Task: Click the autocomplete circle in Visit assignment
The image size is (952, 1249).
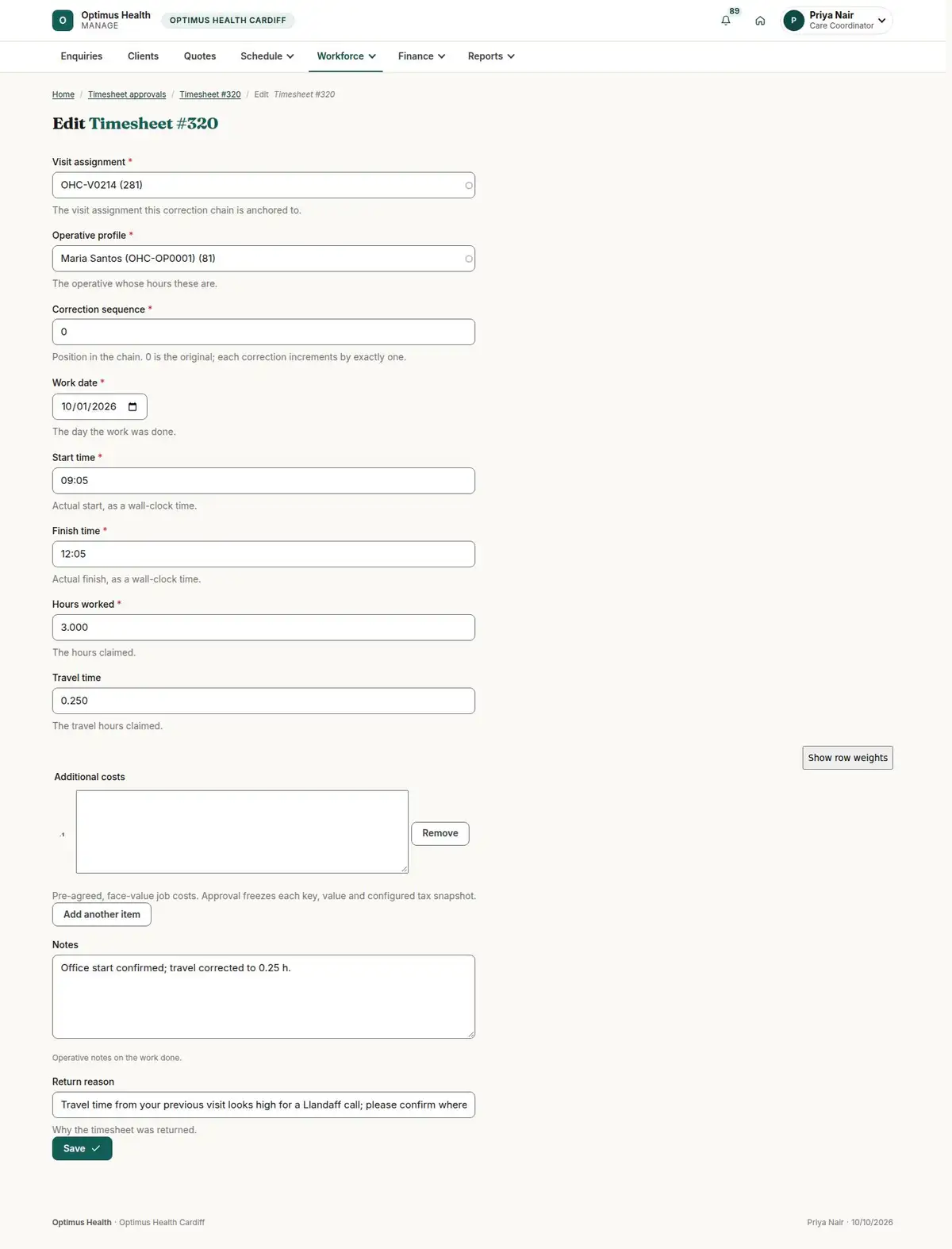Action: [x=469, y=186]
